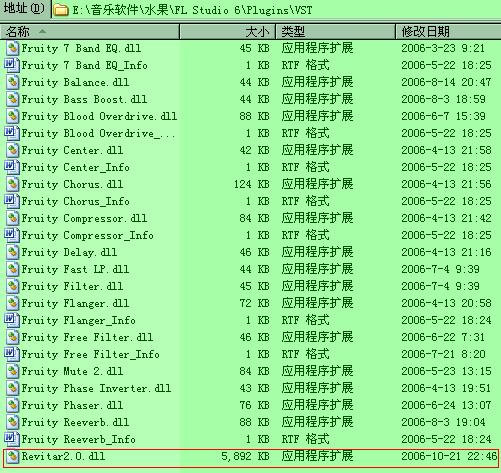
Task: Click the Fruity Chorus.dll file icon
Action: (12, 184)
